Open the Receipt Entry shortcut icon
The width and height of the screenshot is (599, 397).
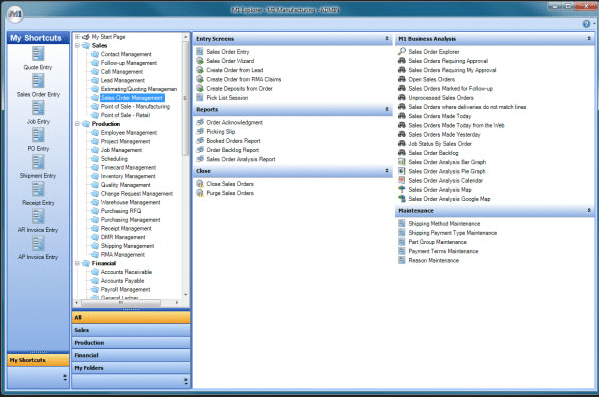pyautogui.click(x=38, y=190)
